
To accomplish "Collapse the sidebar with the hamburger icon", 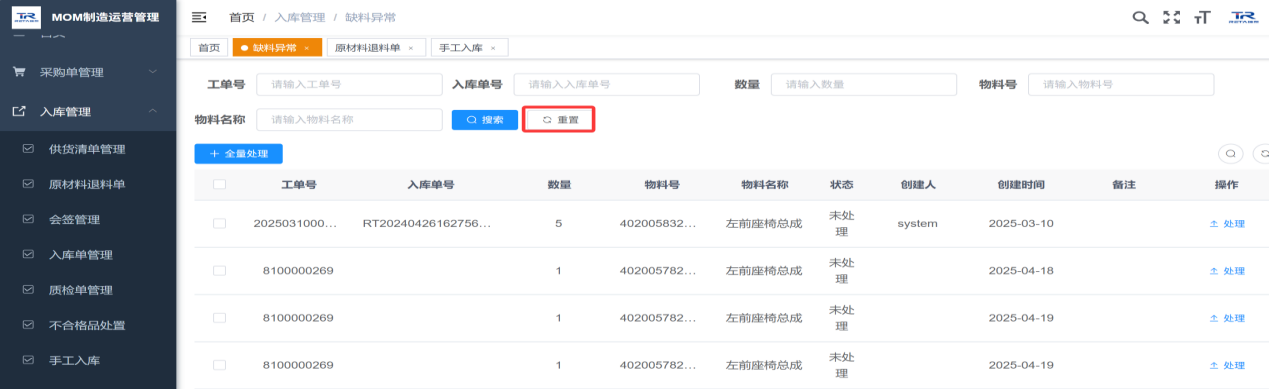I will (x=199, y=17).
